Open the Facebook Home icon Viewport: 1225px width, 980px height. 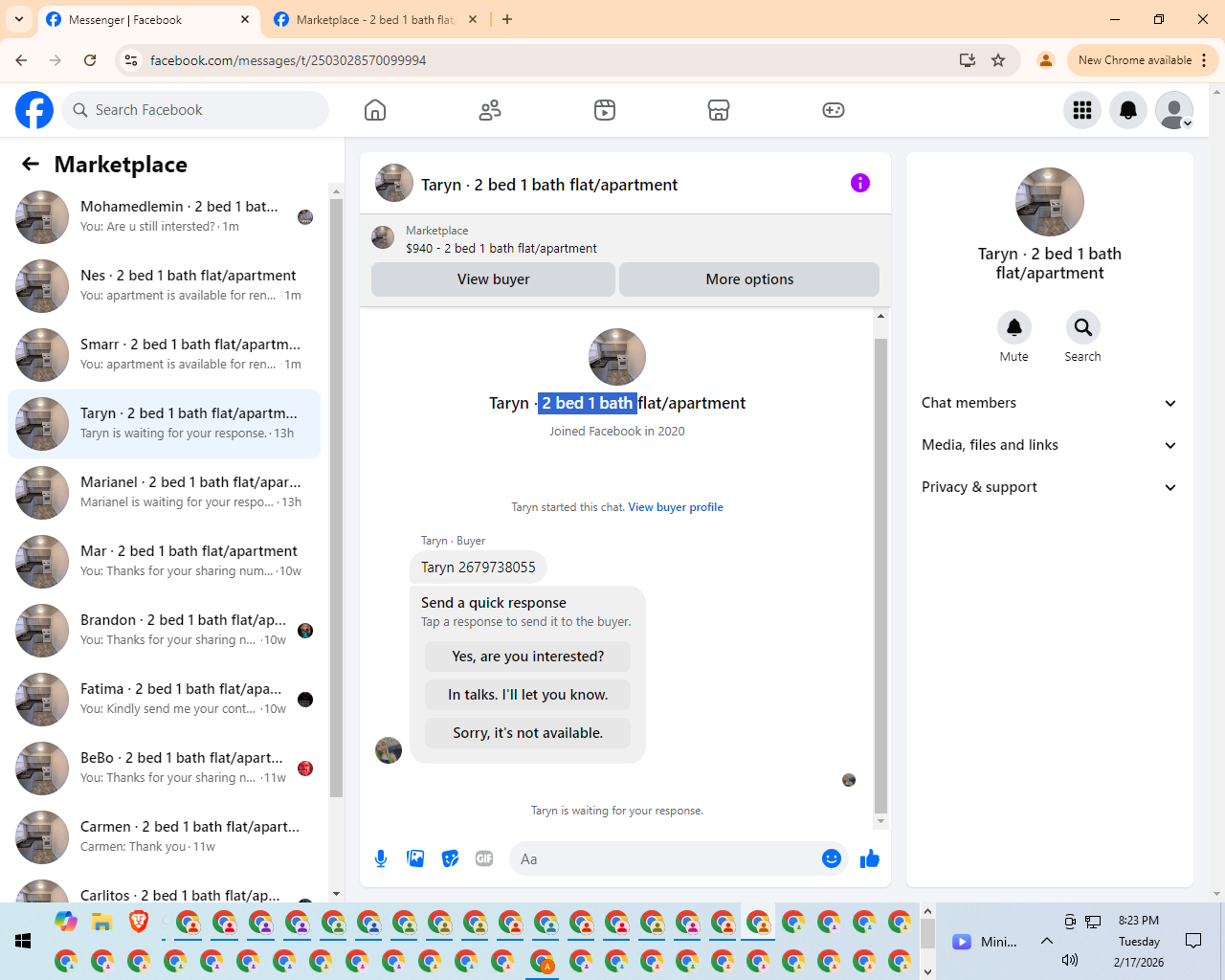[375, 110]
